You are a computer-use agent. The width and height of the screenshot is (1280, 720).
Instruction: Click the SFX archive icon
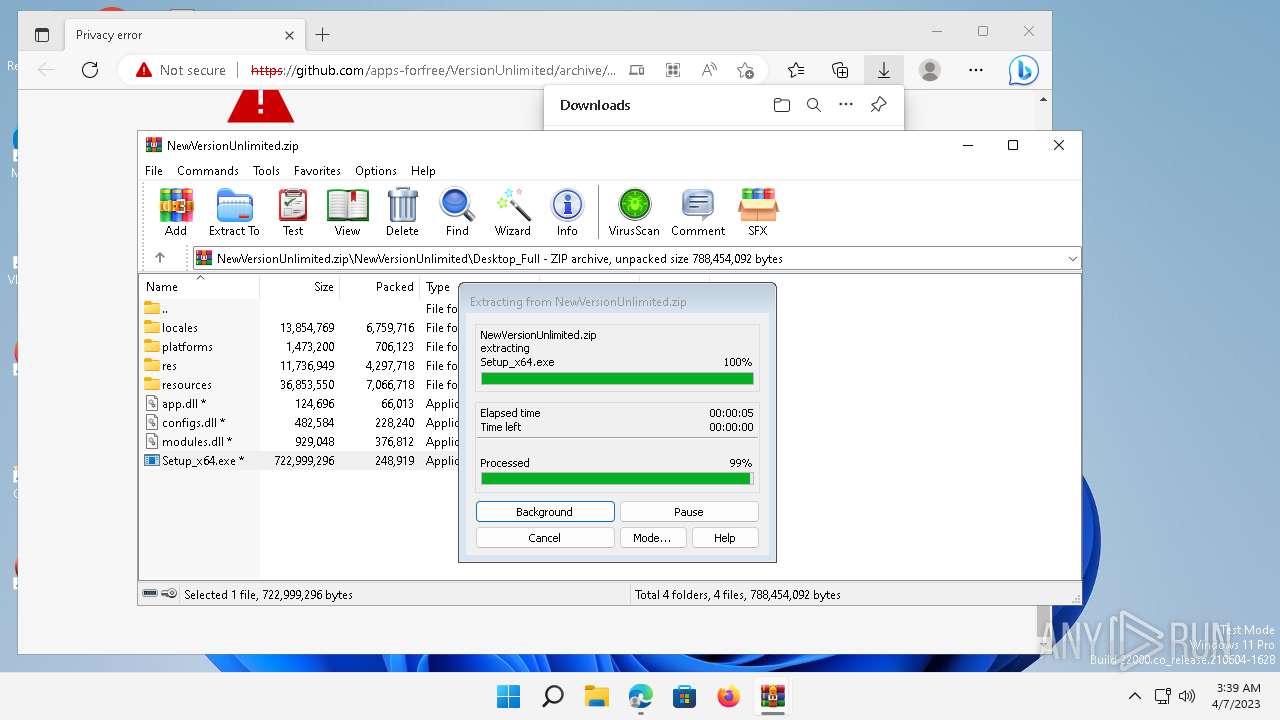(758, 212)
